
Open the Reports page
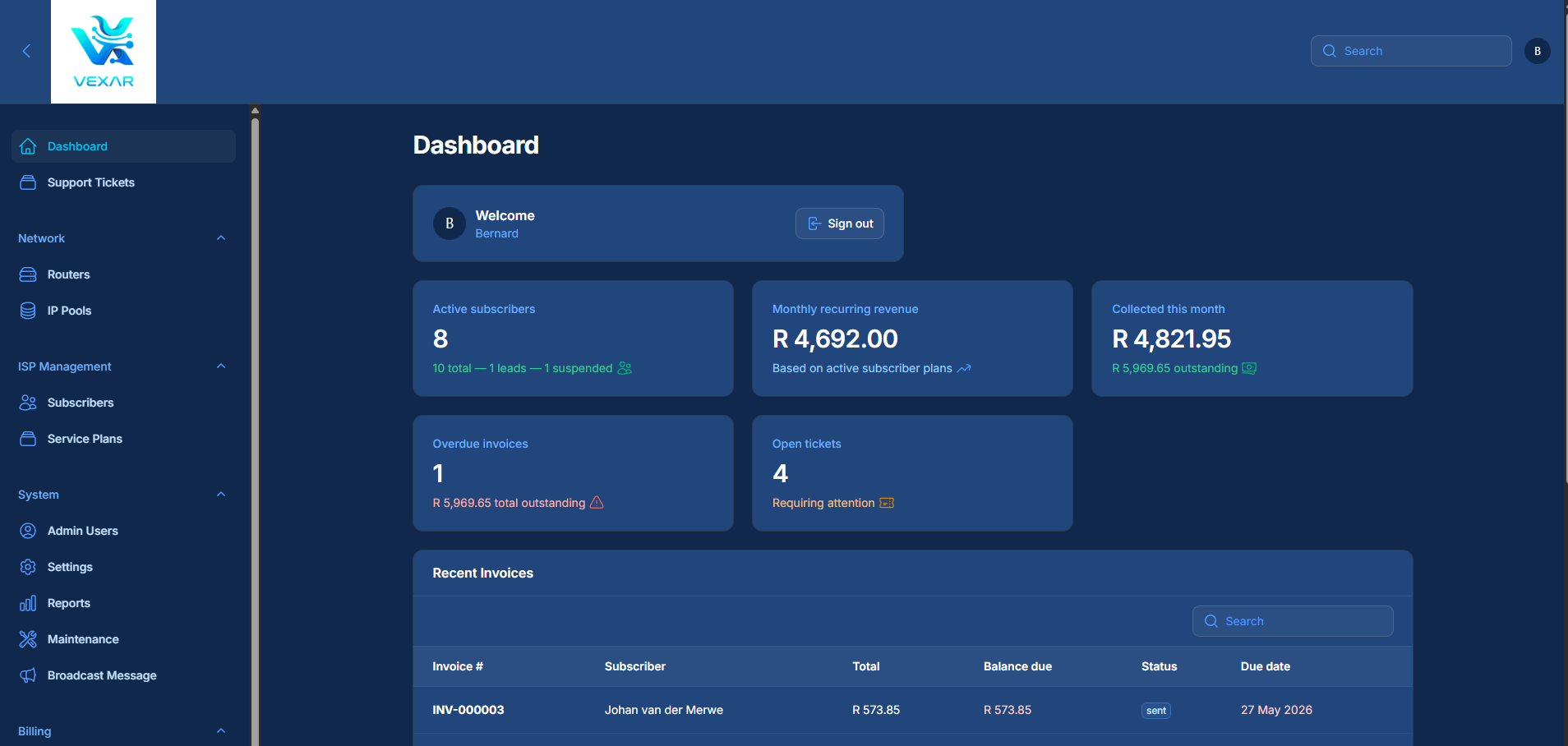pos(123,603)
